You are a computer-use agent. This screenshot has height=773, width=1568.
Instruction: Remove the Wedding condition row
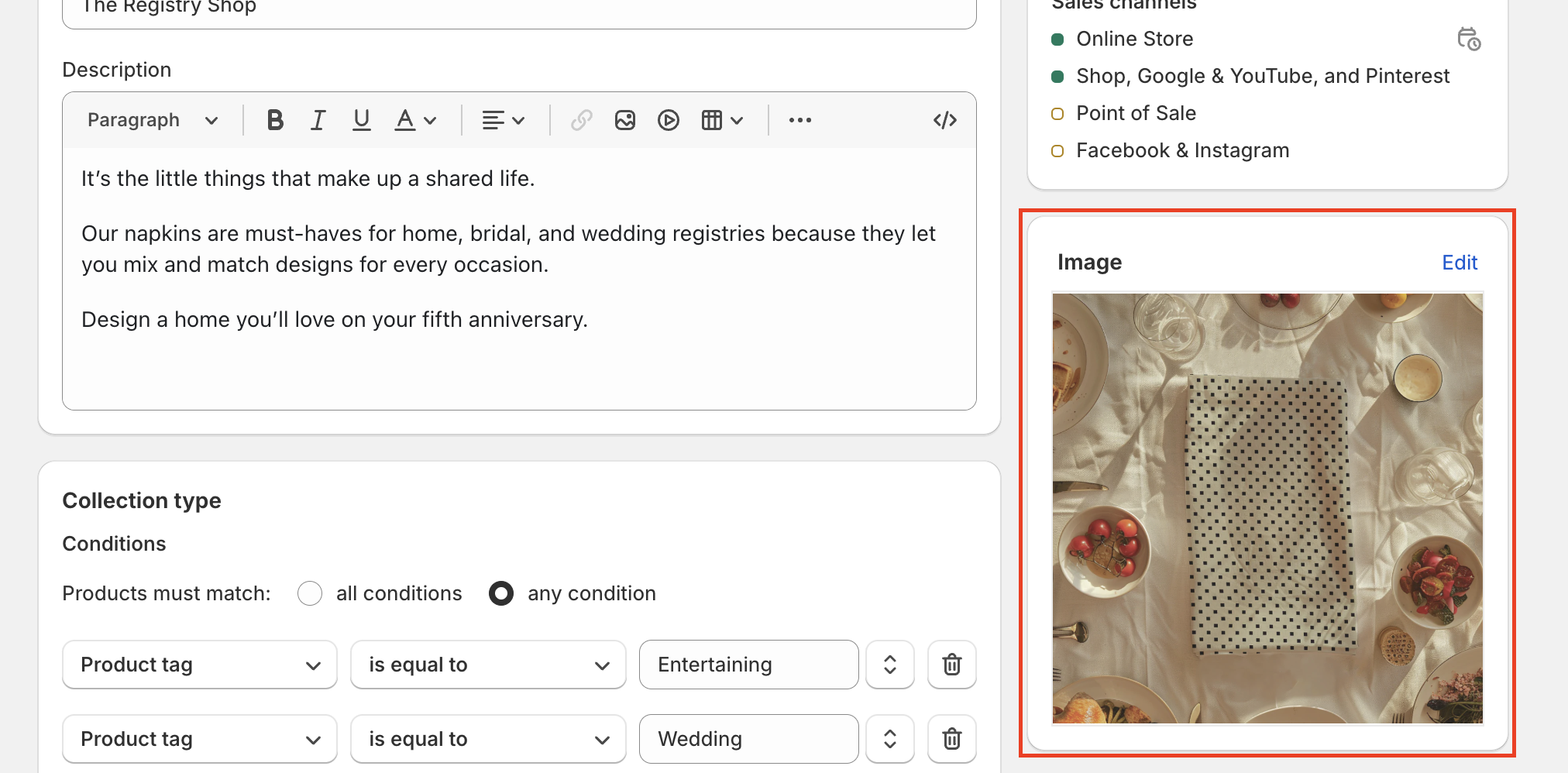click(x=951, y=739)
